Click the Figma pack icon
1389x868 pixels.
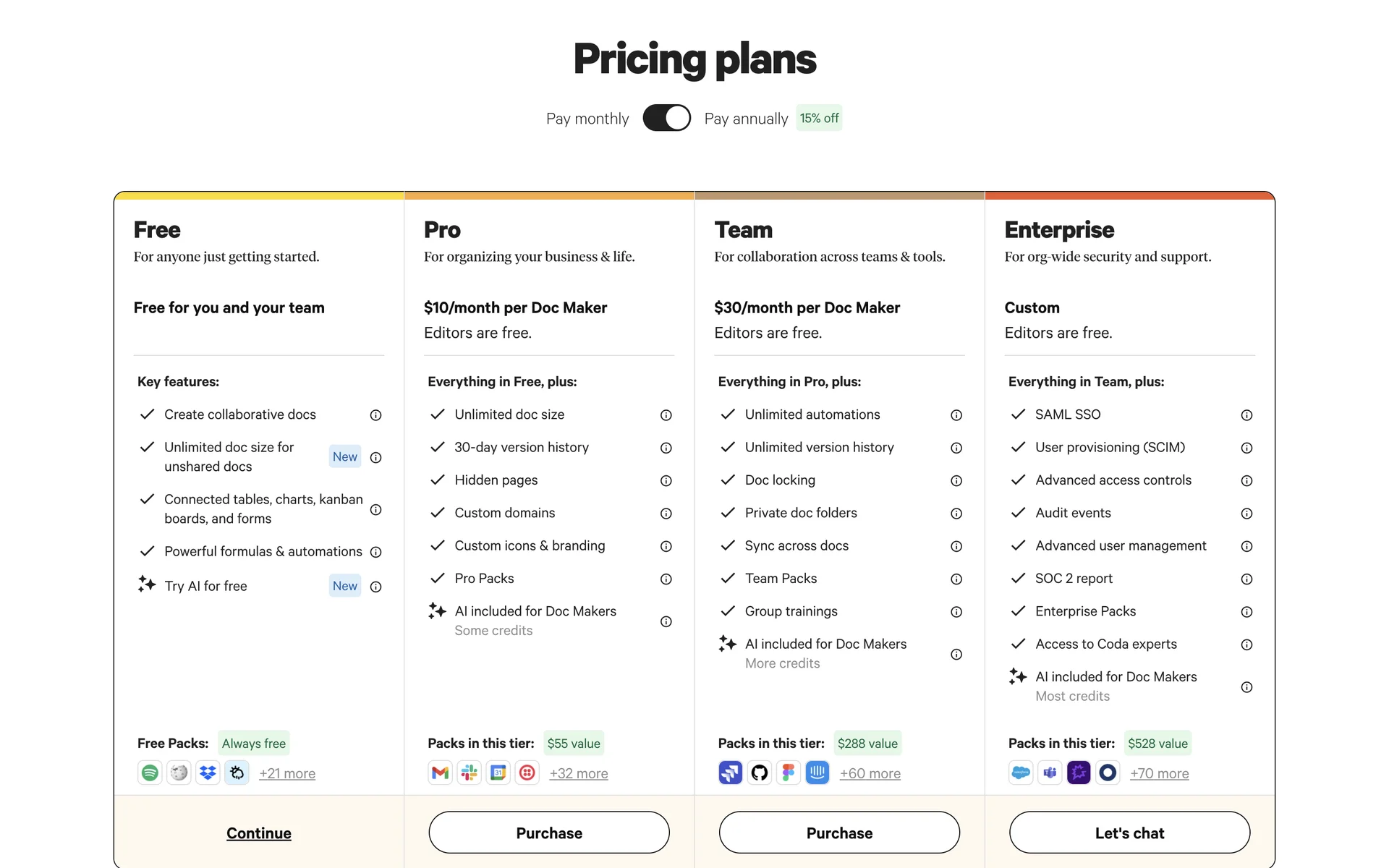[x=788, y=773]
